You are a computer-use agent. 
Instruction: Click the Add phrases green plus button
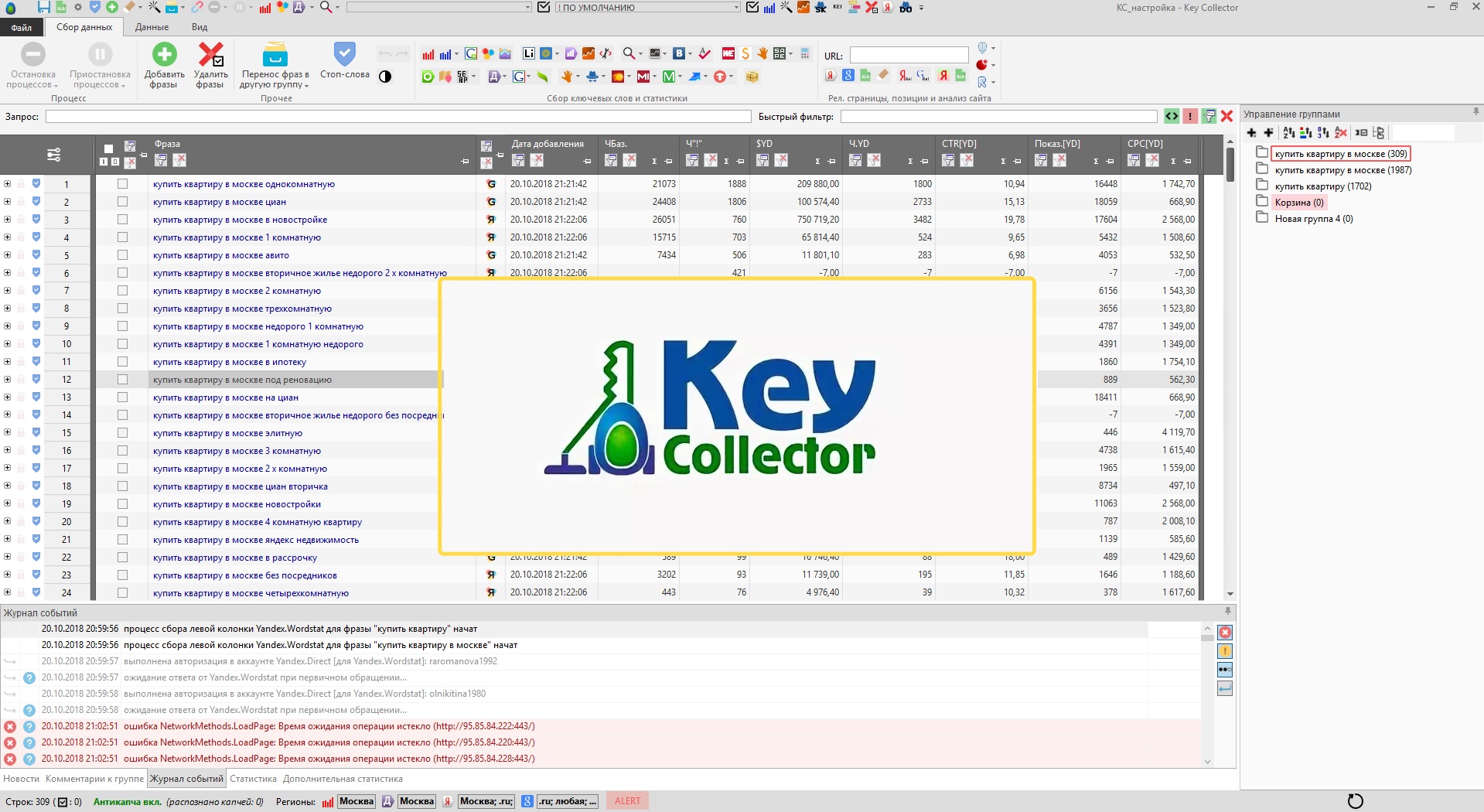[164, 55]
